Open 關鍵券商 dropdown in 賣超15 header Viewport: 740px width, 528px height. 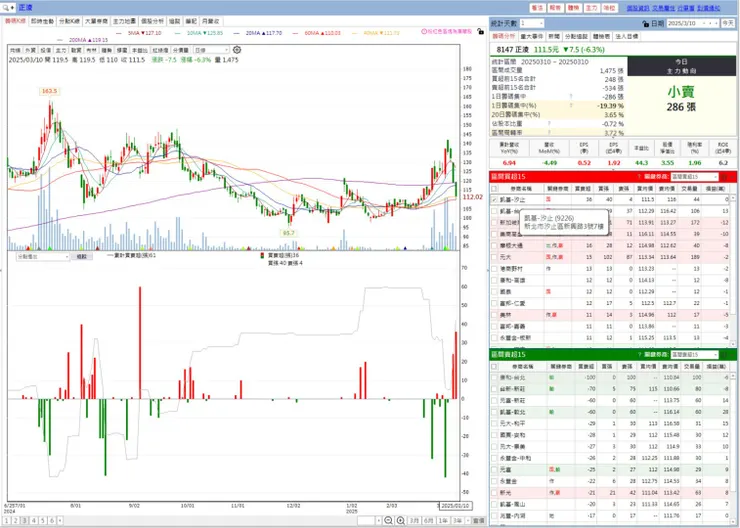pos(694,354)
